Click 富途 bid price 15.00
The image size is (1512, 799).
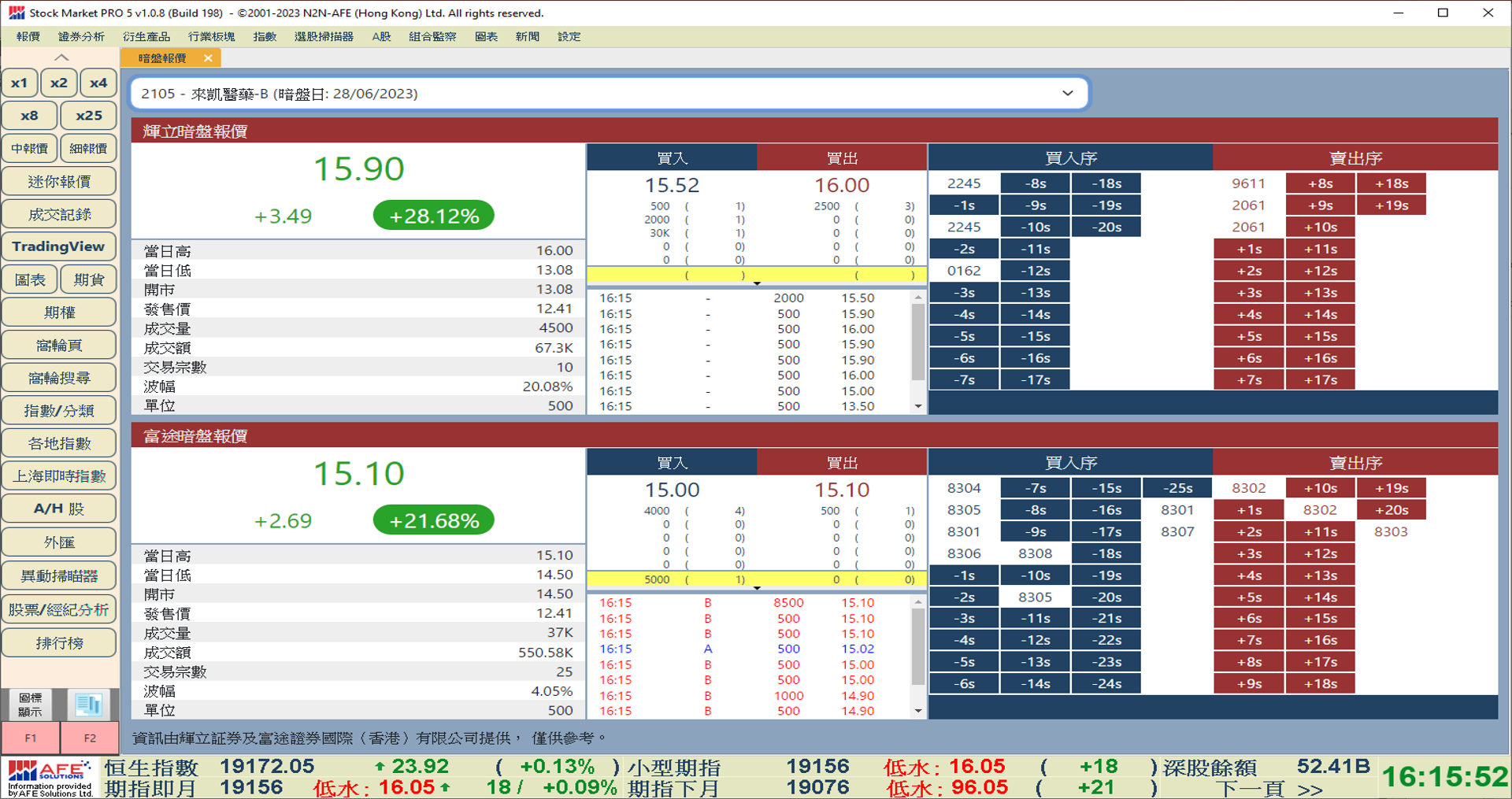point(672,490)
